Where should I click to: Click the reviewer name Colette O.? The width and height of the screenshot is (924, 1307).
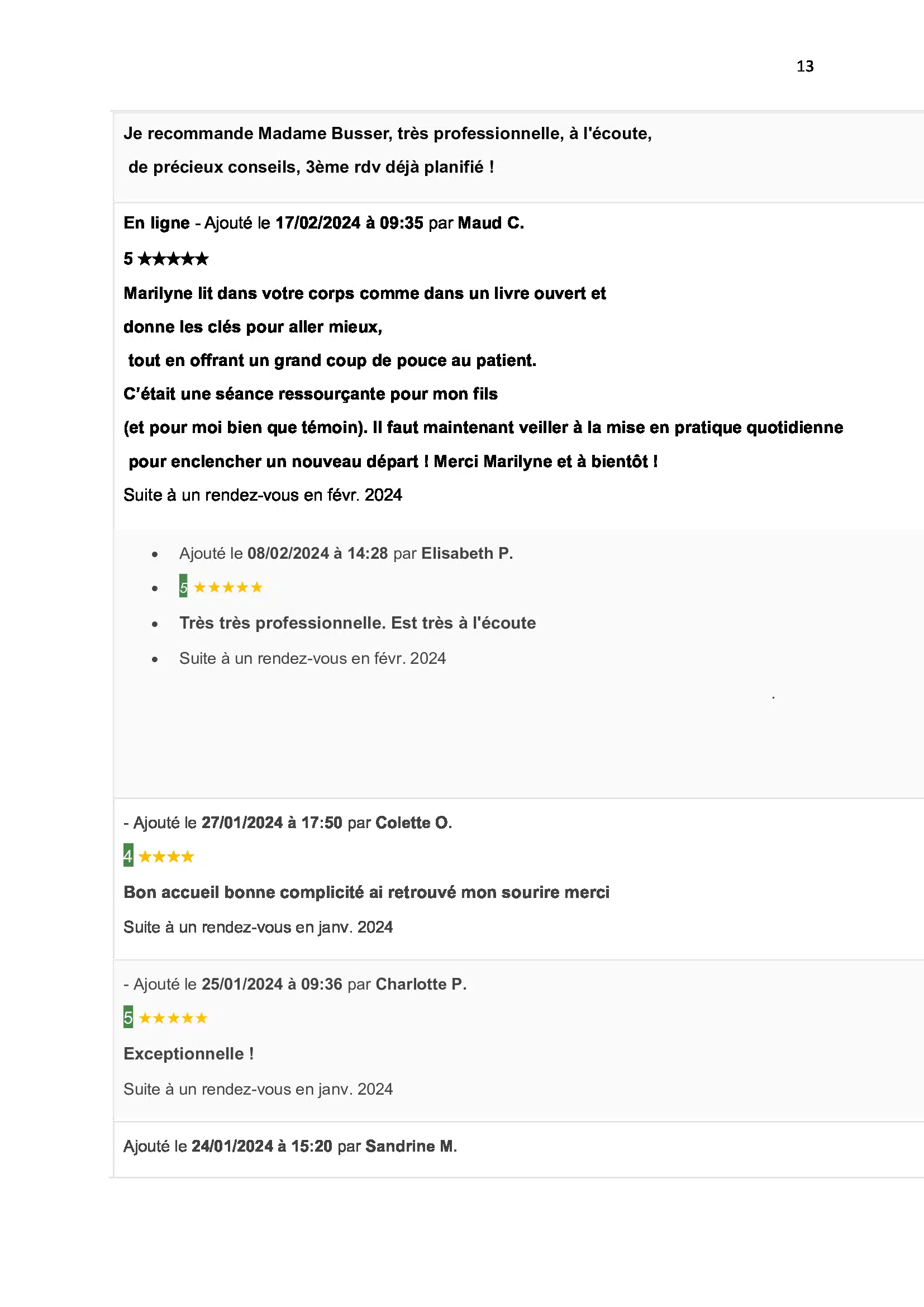click(413, 823)
